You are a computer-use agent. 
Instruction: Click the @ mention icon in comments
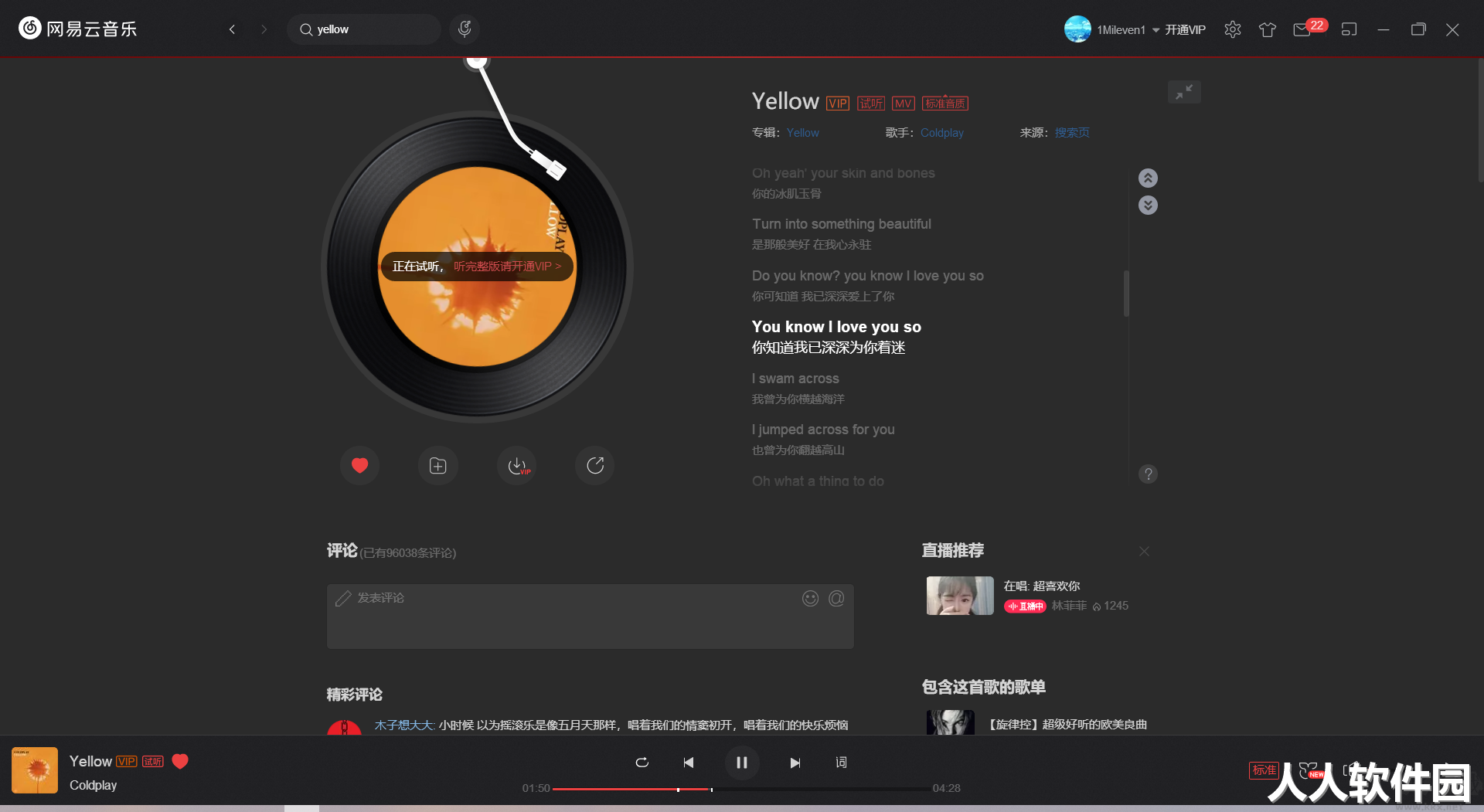coord(836,598)
